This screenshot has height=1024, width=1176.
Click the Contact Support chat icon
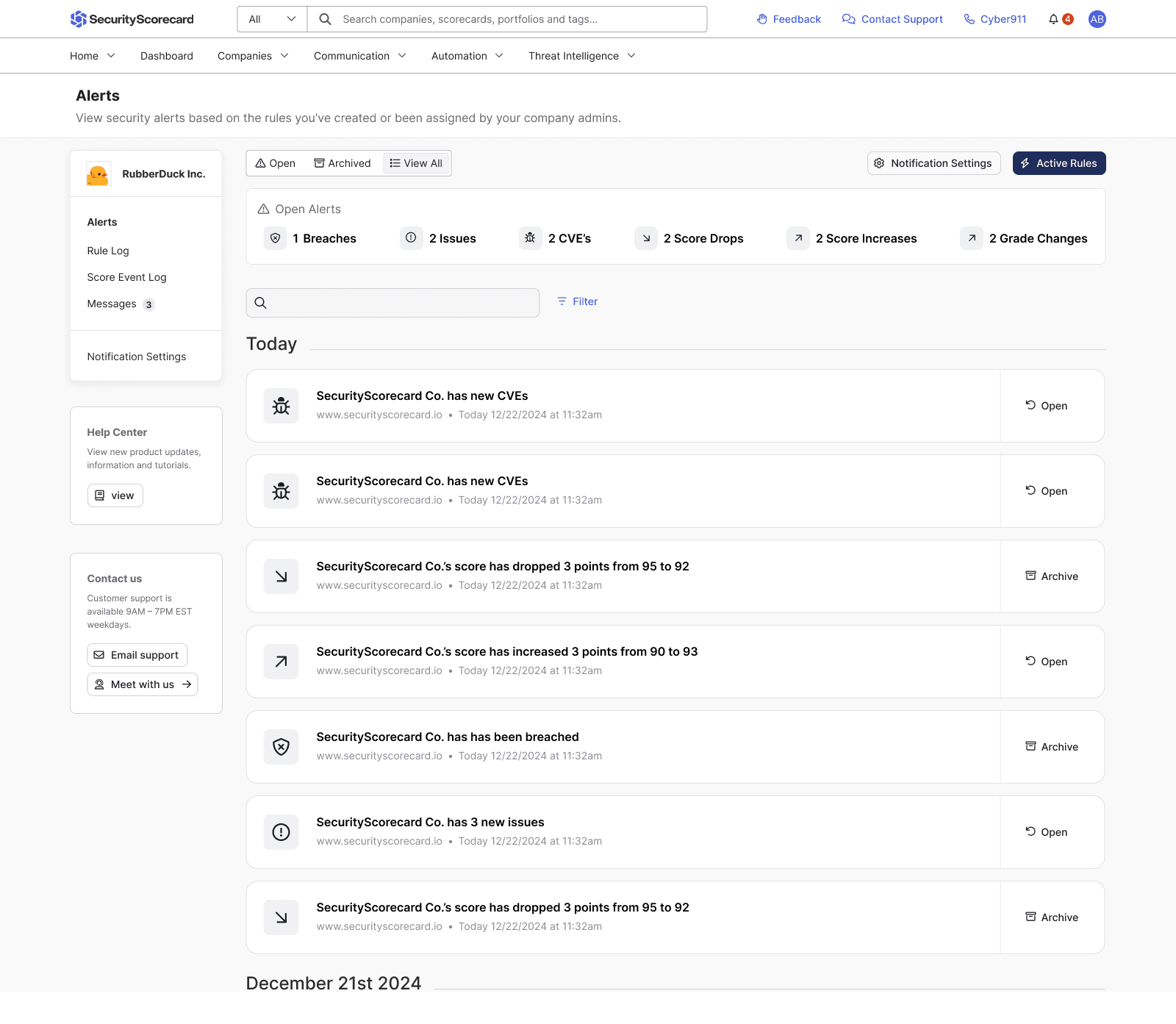848,19
